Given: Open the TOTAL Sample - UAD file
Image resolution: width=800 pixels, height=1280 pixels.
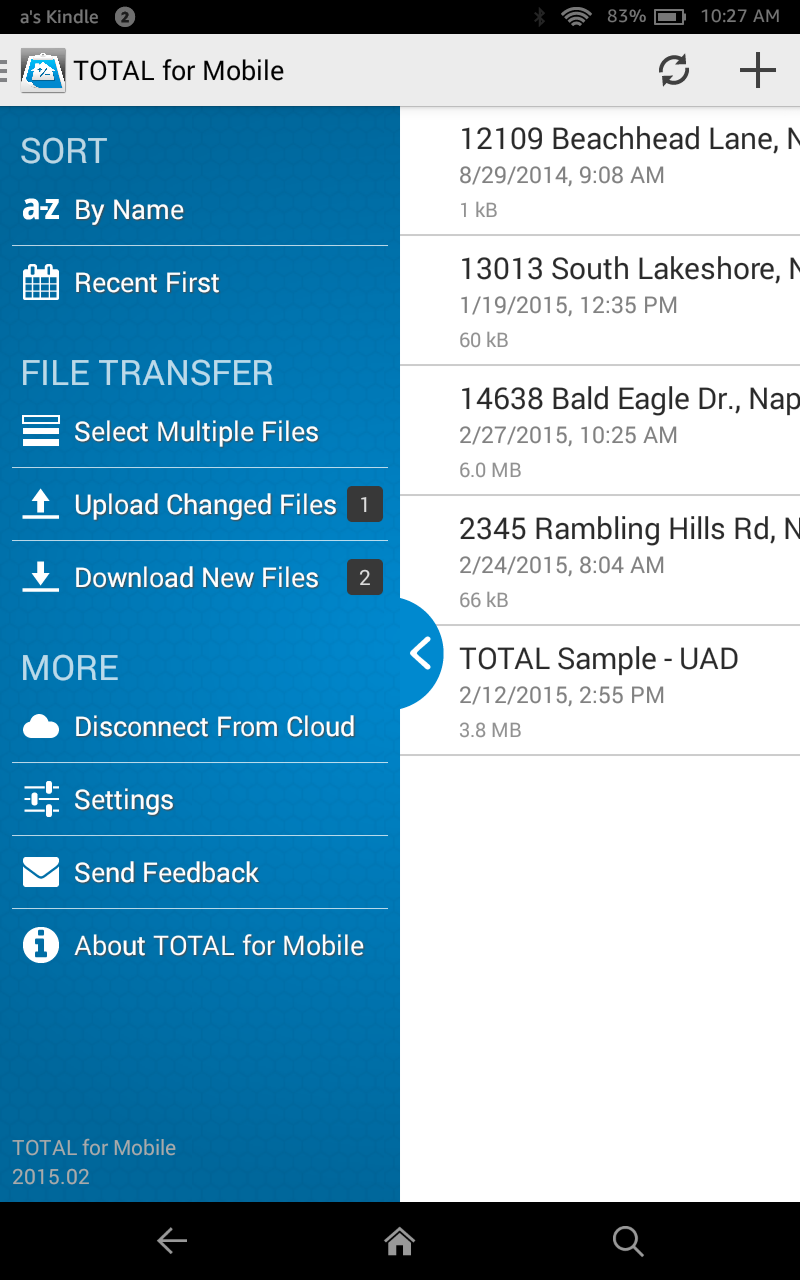Looking at the screenshot, I should tap(598, 690).
